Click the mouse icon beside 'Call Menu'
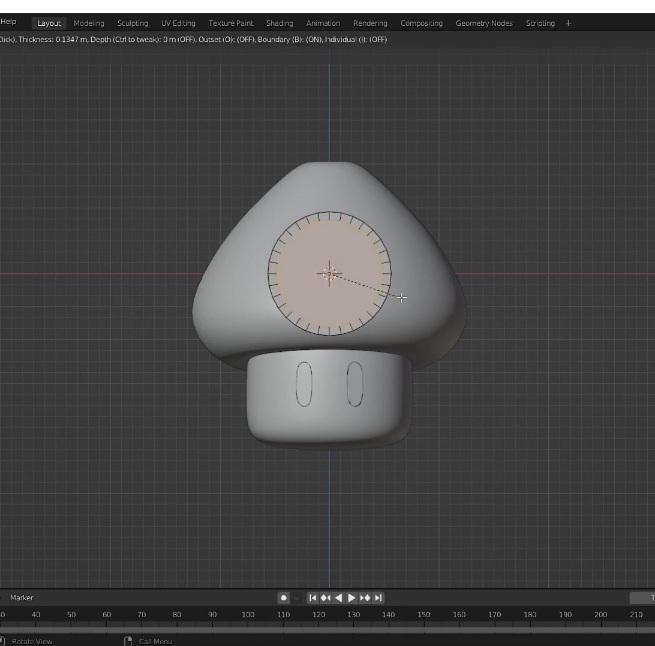This screenshot has height=646, width=655. click(128, 641)
